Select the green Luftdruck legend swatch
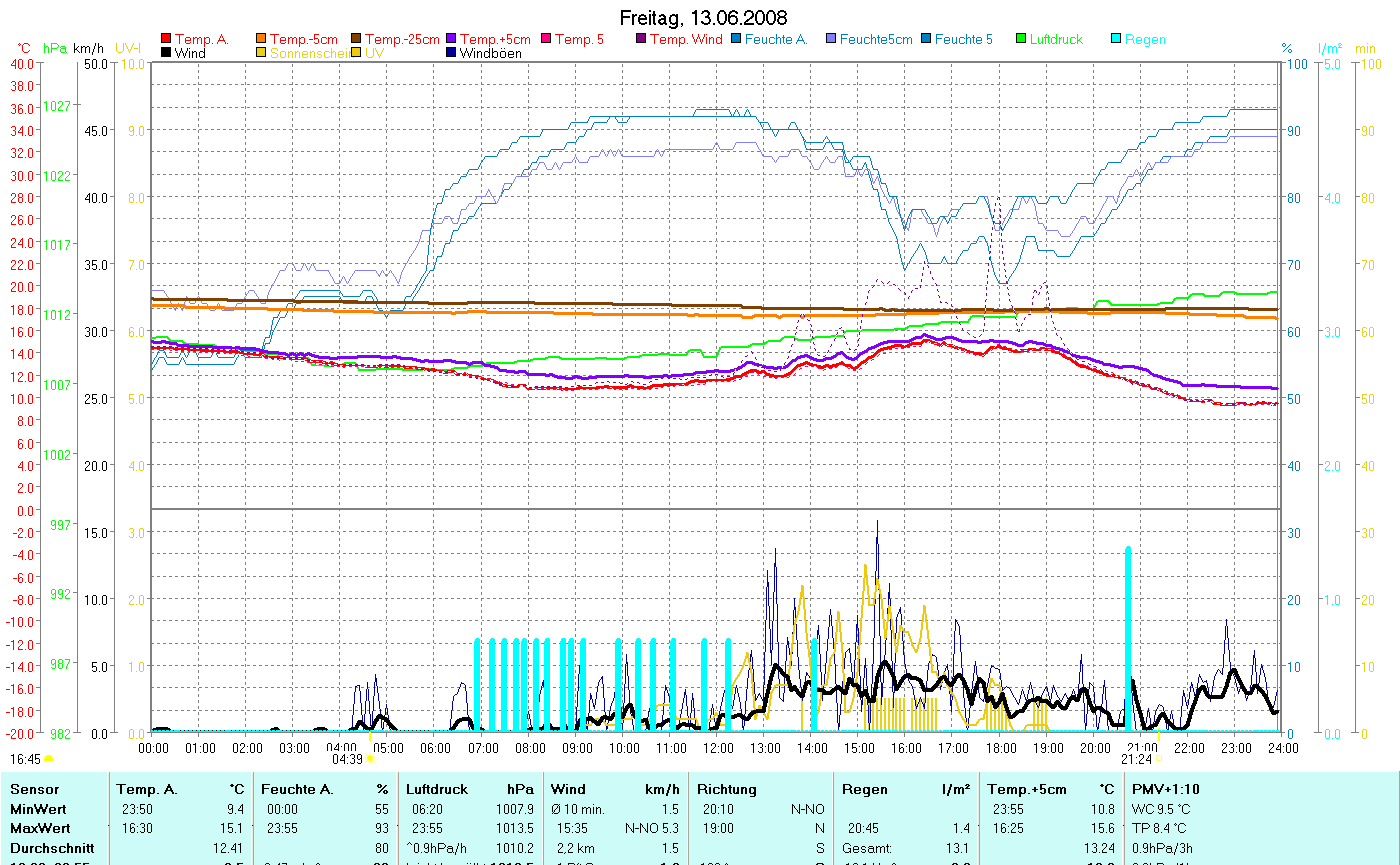 1021,40
